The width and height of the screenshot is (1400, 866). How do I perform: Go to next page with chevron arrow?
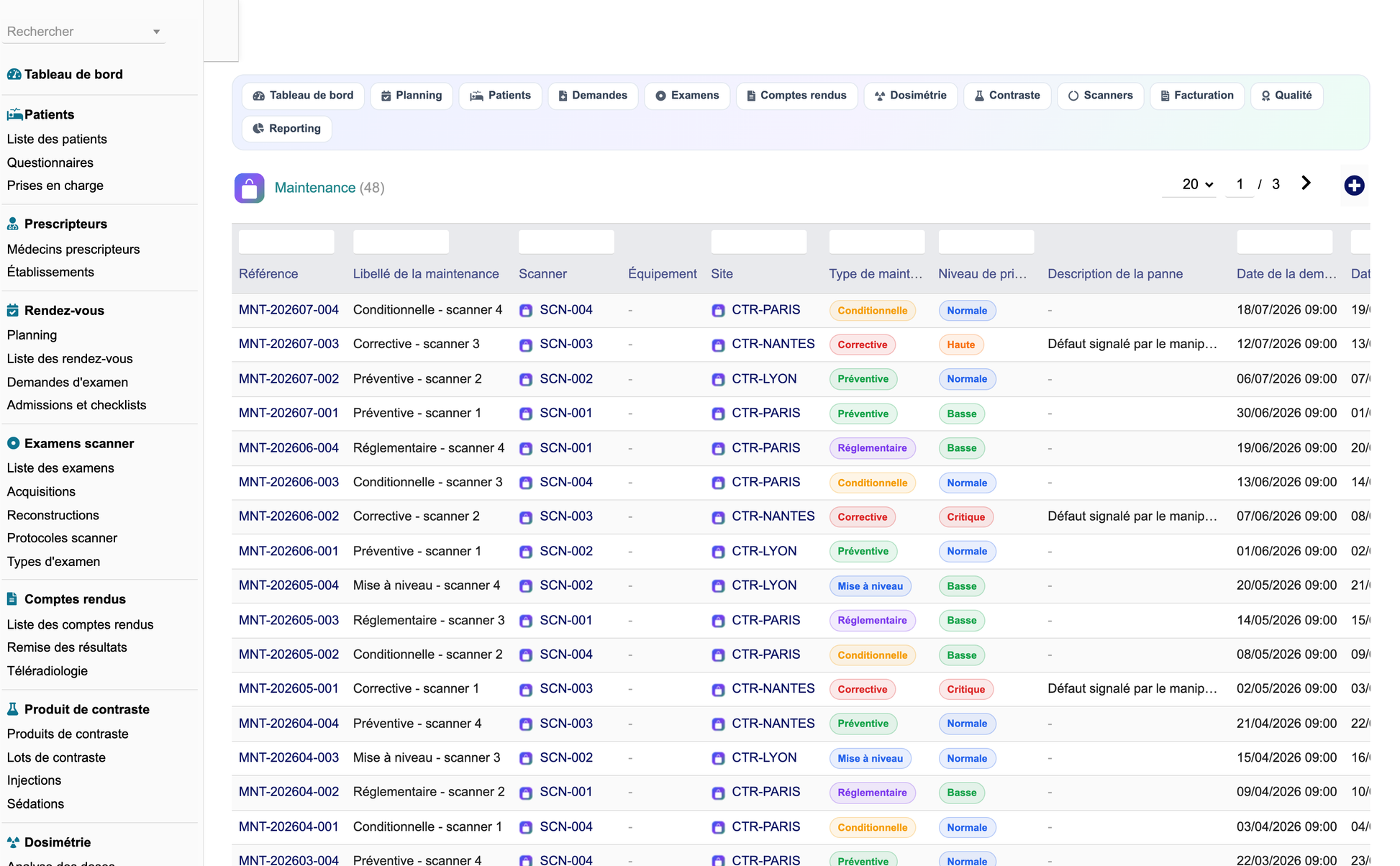[1306, 183]
